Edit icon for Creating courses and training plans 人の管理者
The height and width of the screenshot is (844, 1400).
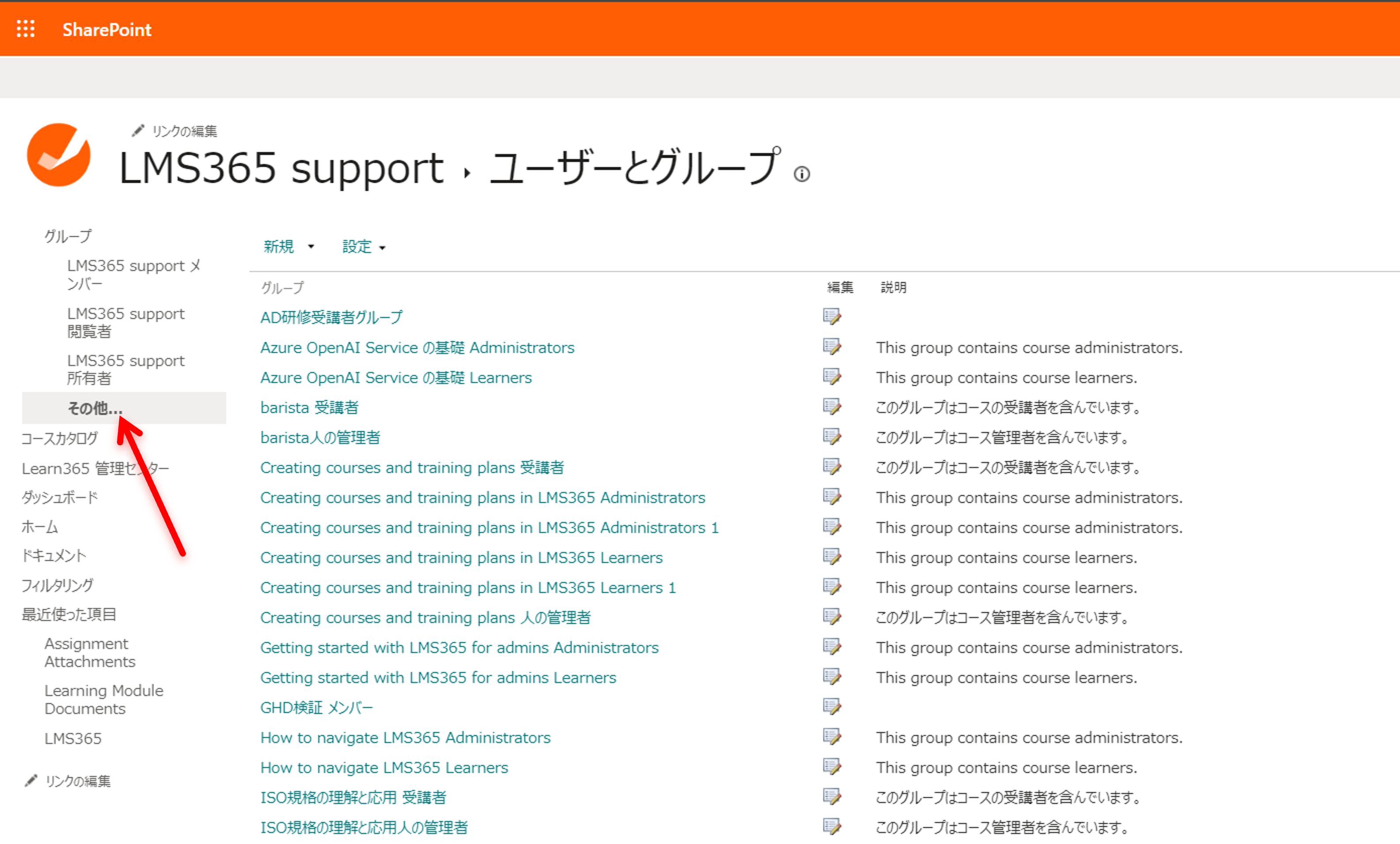(x=832, y=617)
